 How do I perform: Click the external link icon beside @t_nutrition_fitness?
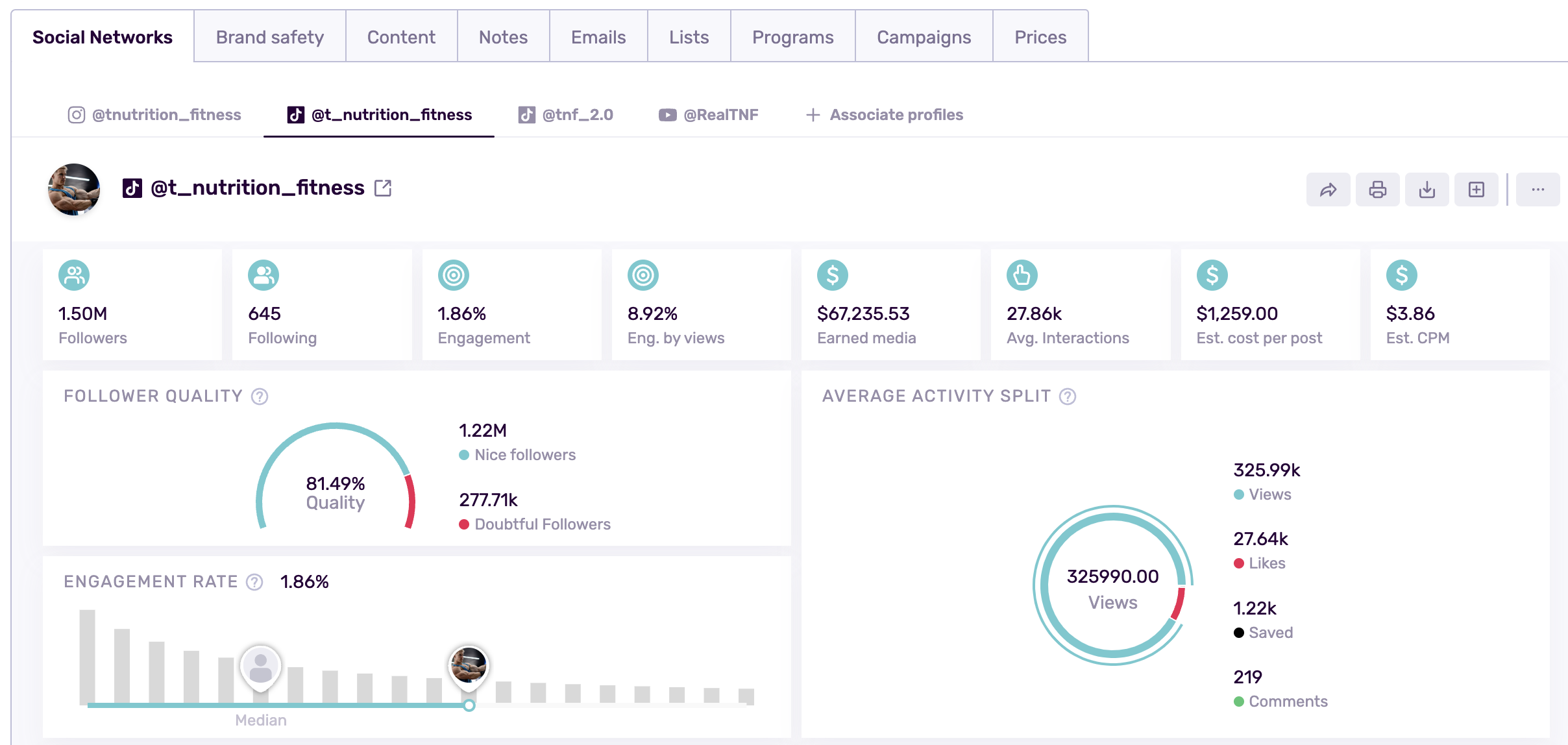pyautogui.click(x=384, y=188)
